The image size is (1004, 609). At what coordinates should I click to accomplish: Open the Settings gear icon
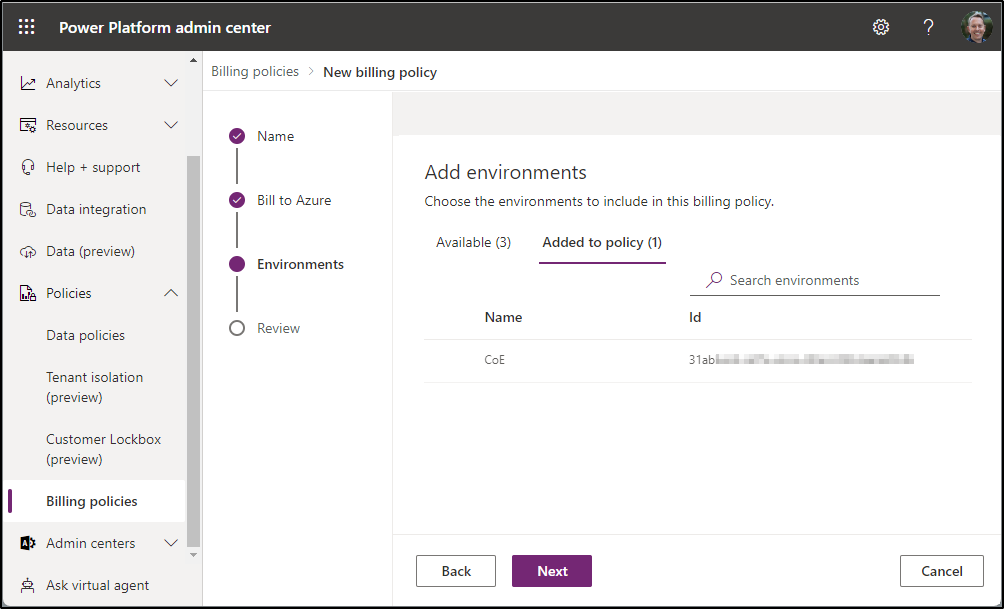click(881, 27)
